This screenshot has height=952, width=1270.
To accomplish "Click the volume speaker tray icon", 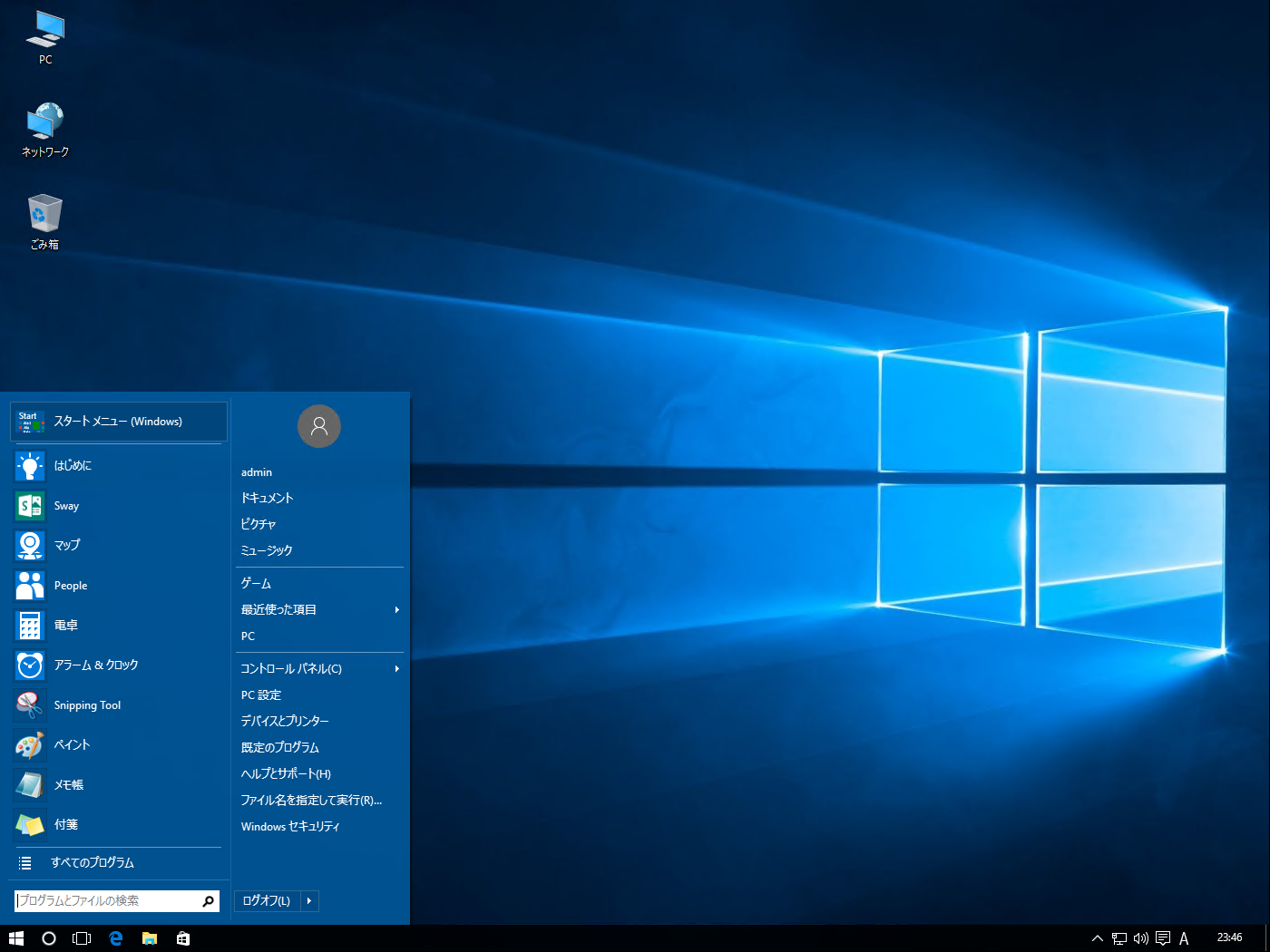I will pyautogui.click(x=1141, y=938).
